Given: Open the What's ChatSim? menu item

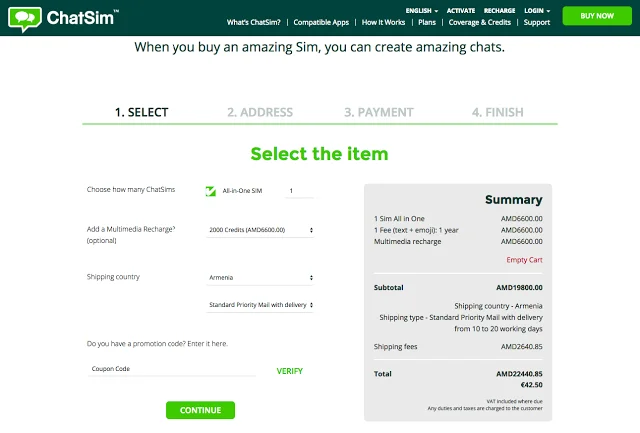Looking at the screenshot, I should (254, 22).
